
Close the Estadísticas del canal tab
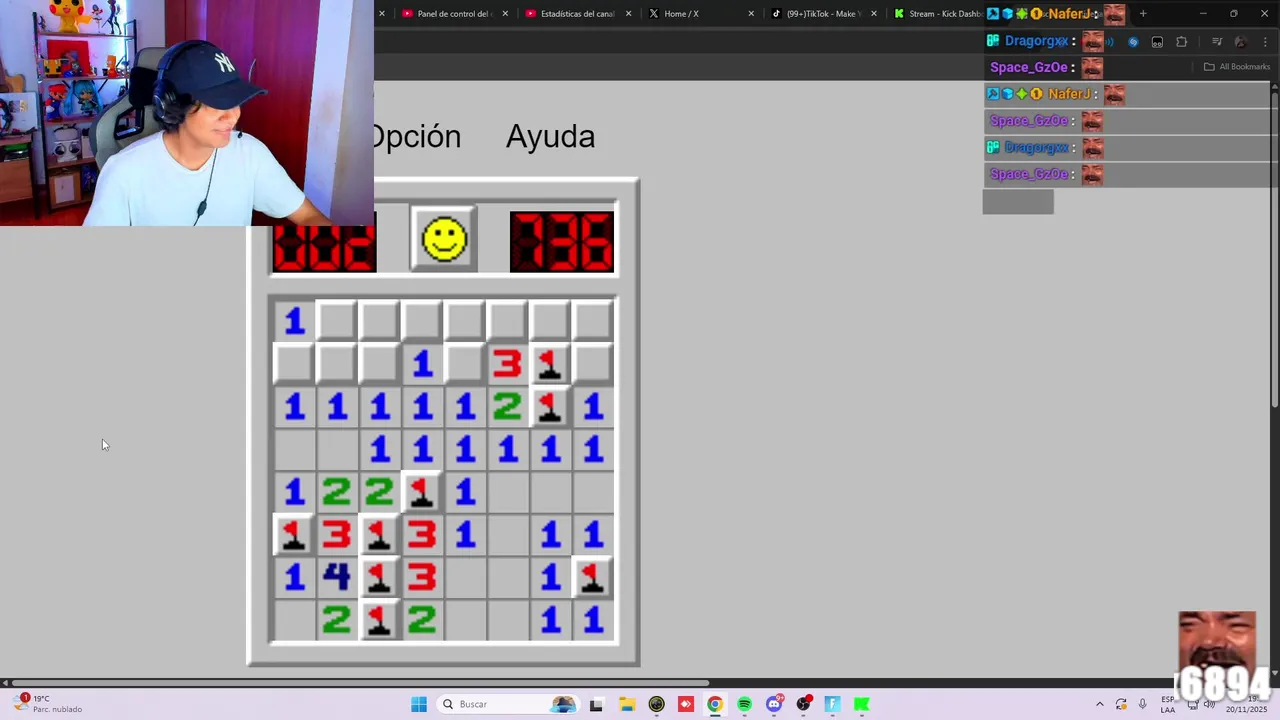tap(629, 14)
